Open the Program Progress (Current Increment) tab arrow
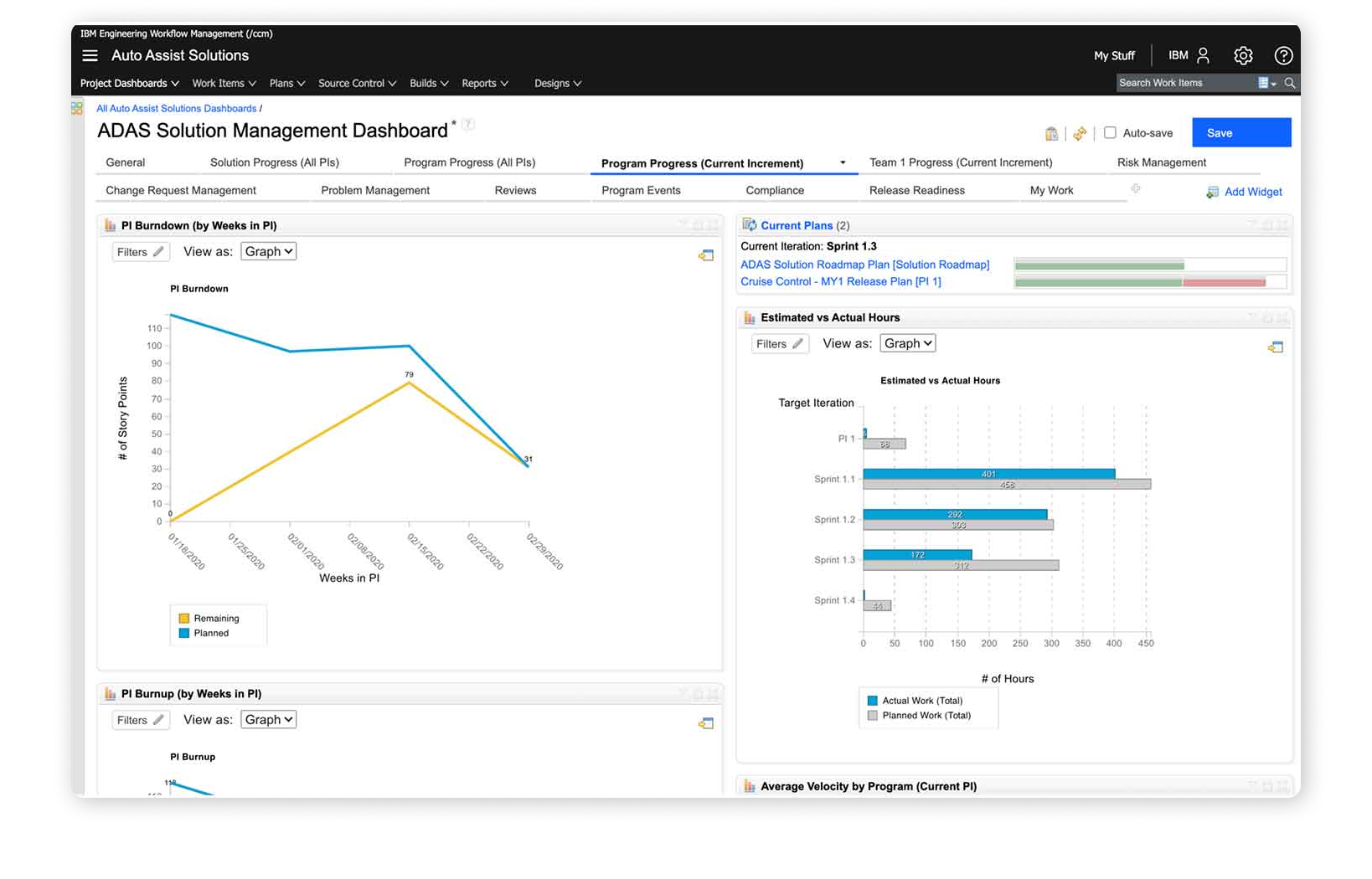The image size is (1372, 879). [843, 162]
